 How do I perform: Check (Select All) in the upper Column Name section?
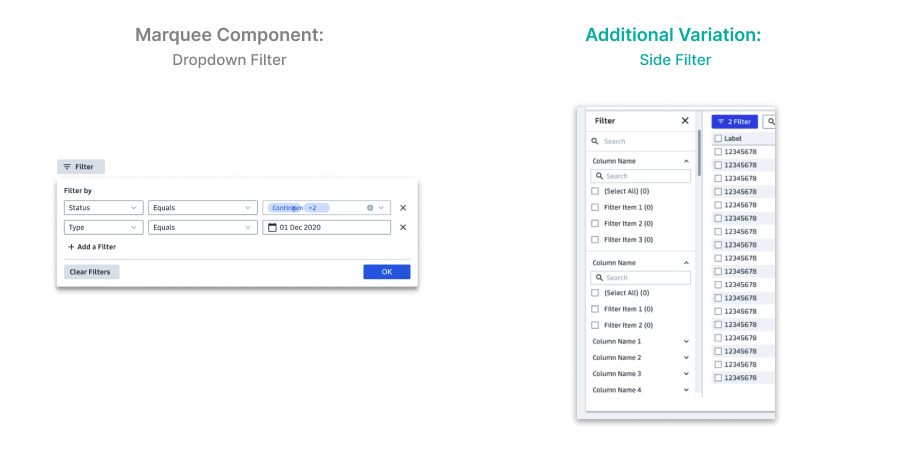595,192
